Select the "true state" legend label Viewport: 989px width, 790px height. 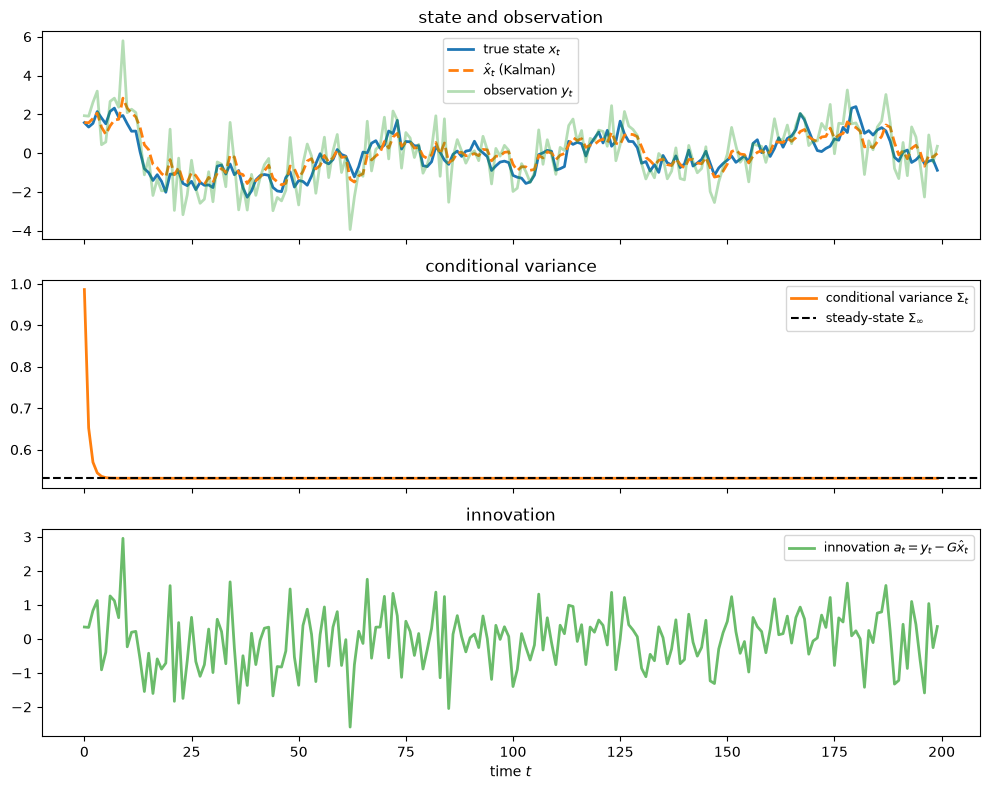521,49
